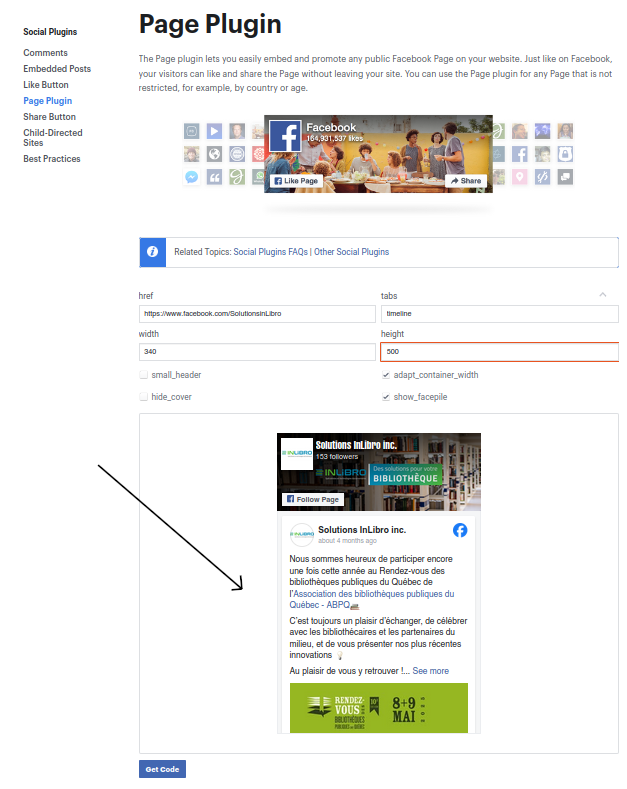
Task: Click the pink location pin icon in banner
Action: click(x=520, y=177)
